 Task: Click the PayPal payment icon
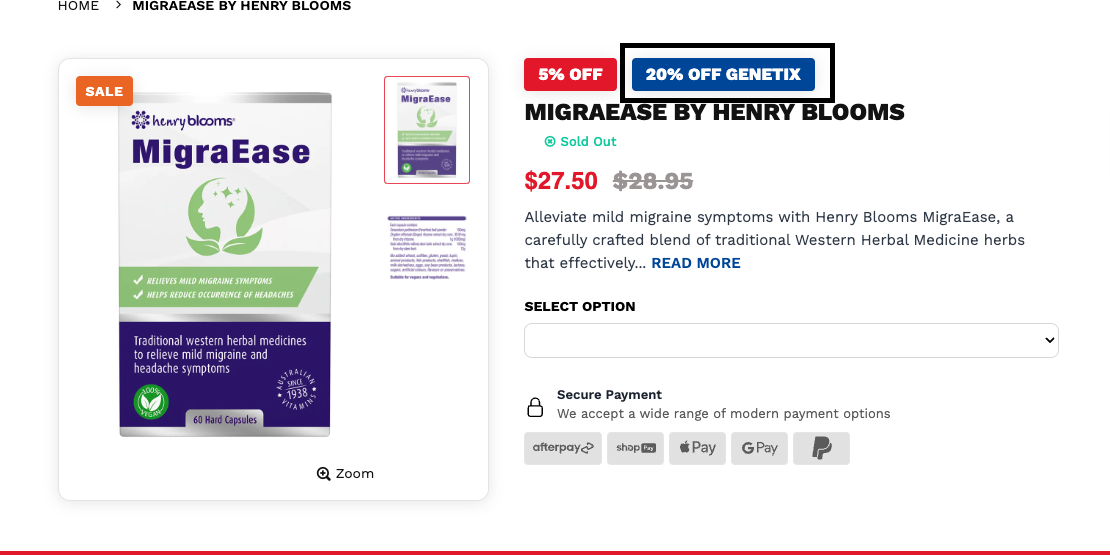(821, 448)
